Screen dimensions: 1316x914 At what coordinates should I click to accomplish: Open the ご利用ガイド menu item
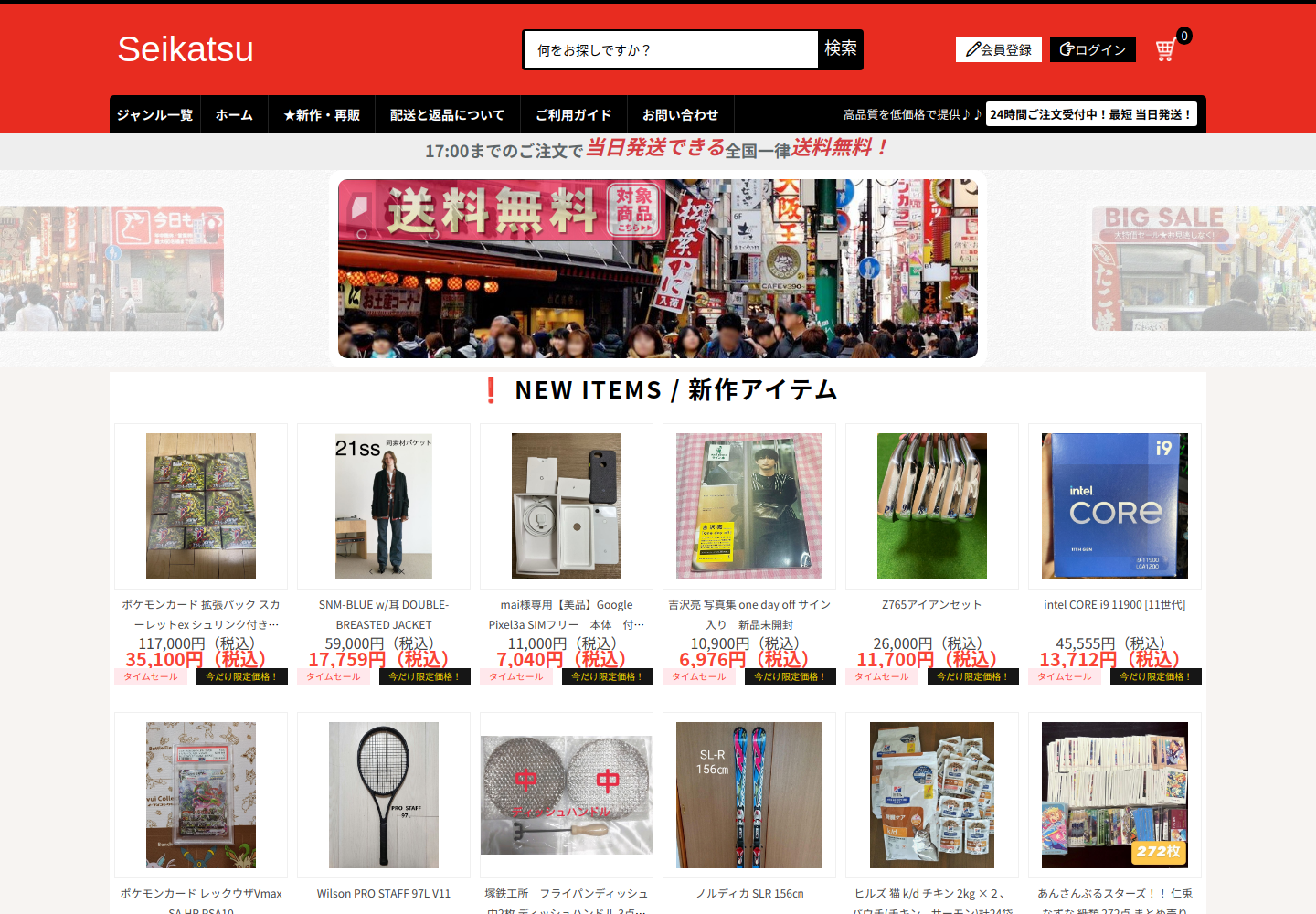(574, 115)
